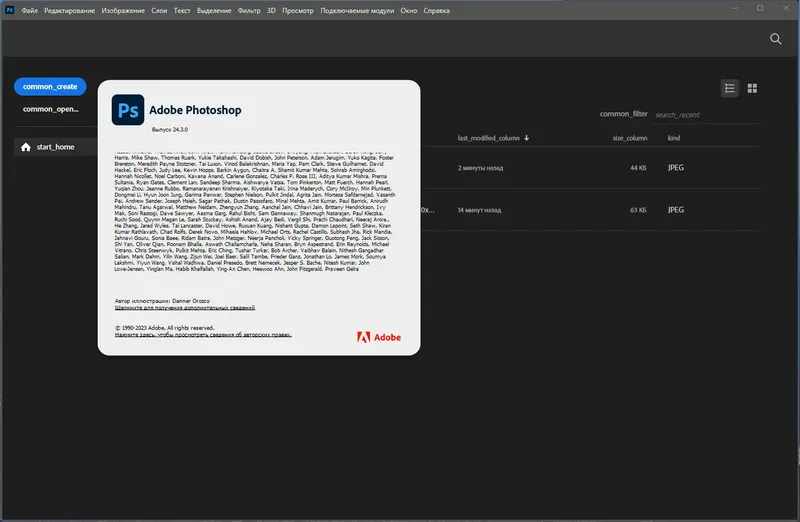Click the common_filter label
Screen dimensions: 800x522
click(623, 114)
